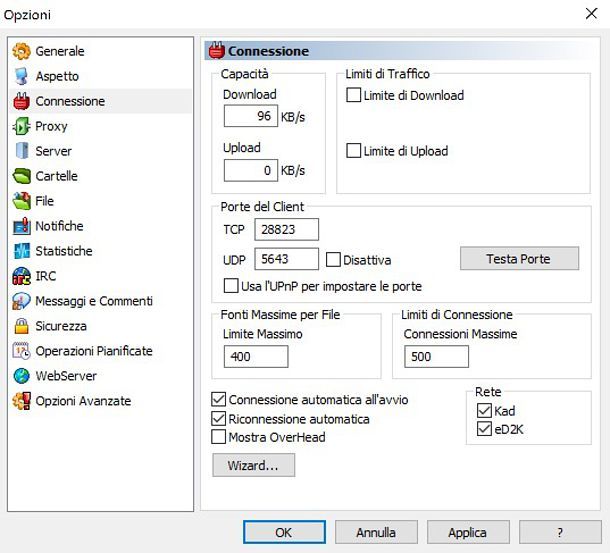Click the Notifiche icon
This screenshot has height=553, width=610.
21,226
